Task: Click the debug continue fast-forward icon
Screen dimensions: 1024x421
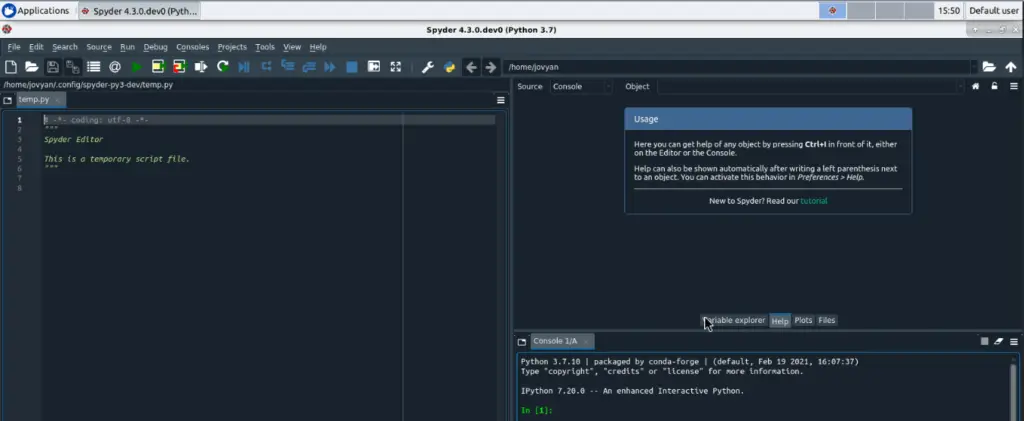Action: 330,67
